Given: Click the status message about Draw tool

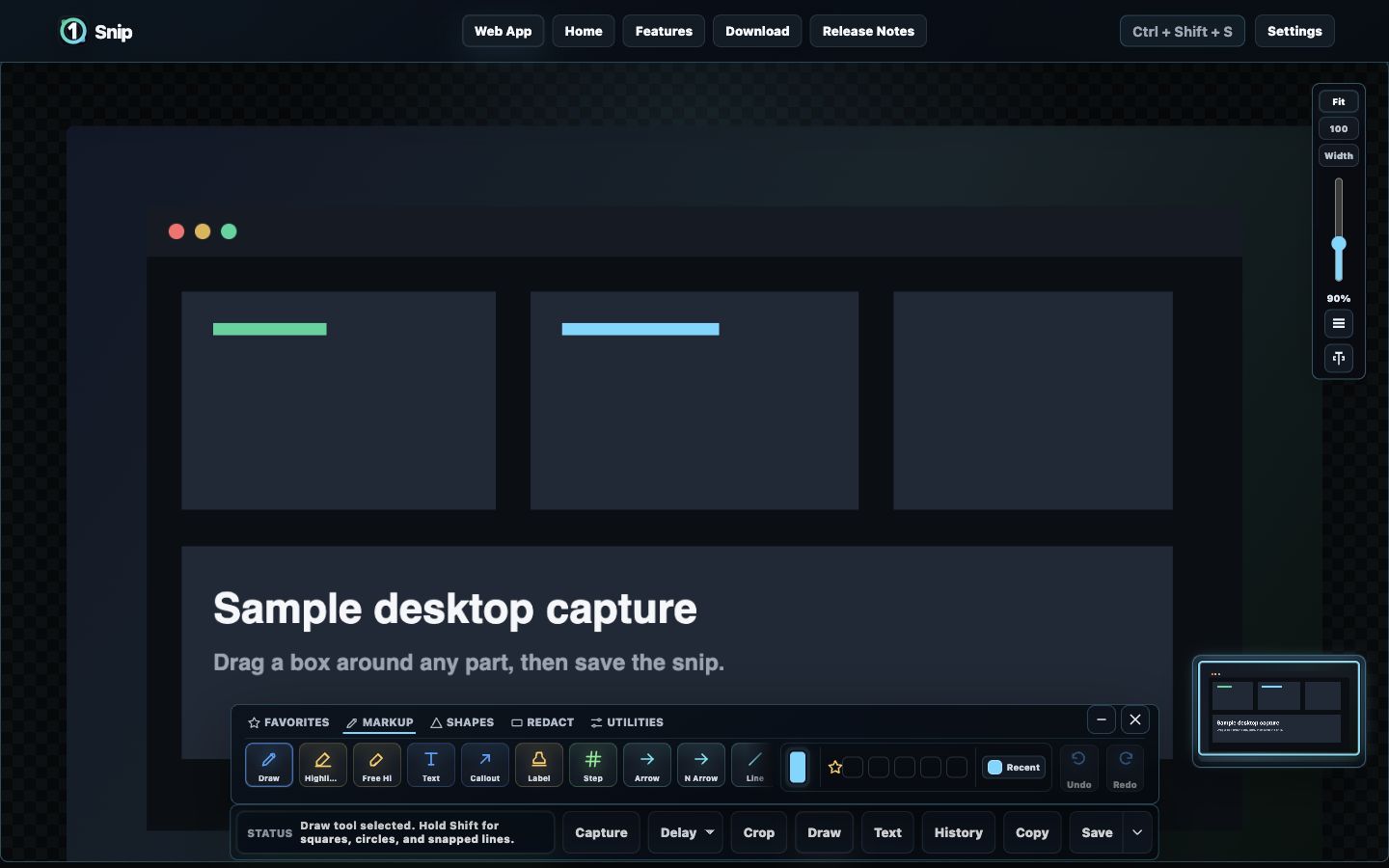Looking at the screenshot, I should click(x=407, y=832).
